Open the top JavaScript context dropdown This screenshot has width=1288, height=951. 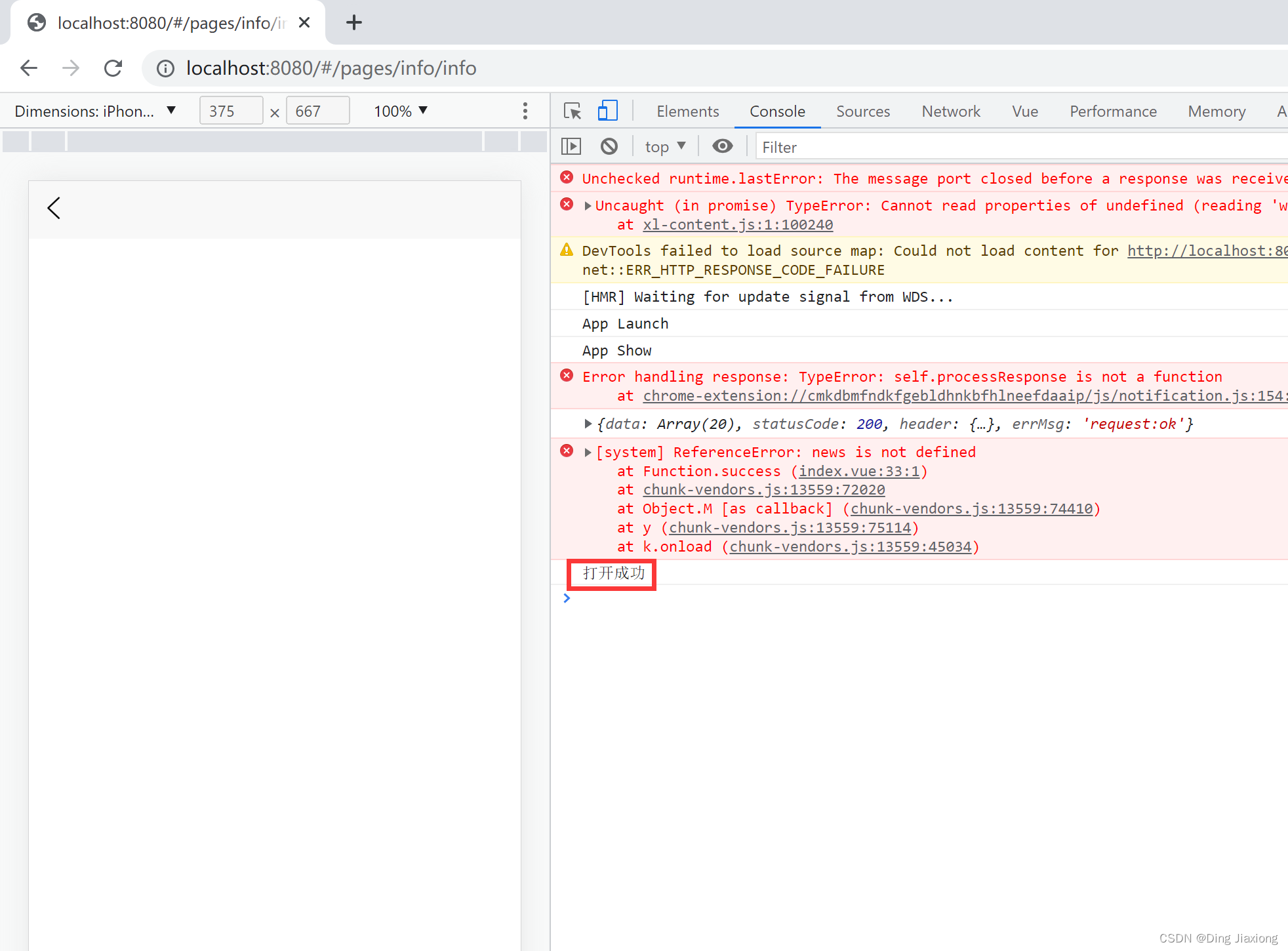pyautogui.click(x=664, y=146)
